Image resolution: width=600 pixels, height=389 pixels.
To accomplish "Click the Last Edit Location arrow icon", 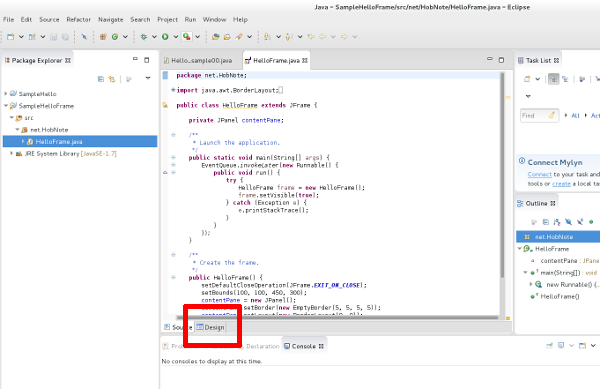I will click(311, 37).
